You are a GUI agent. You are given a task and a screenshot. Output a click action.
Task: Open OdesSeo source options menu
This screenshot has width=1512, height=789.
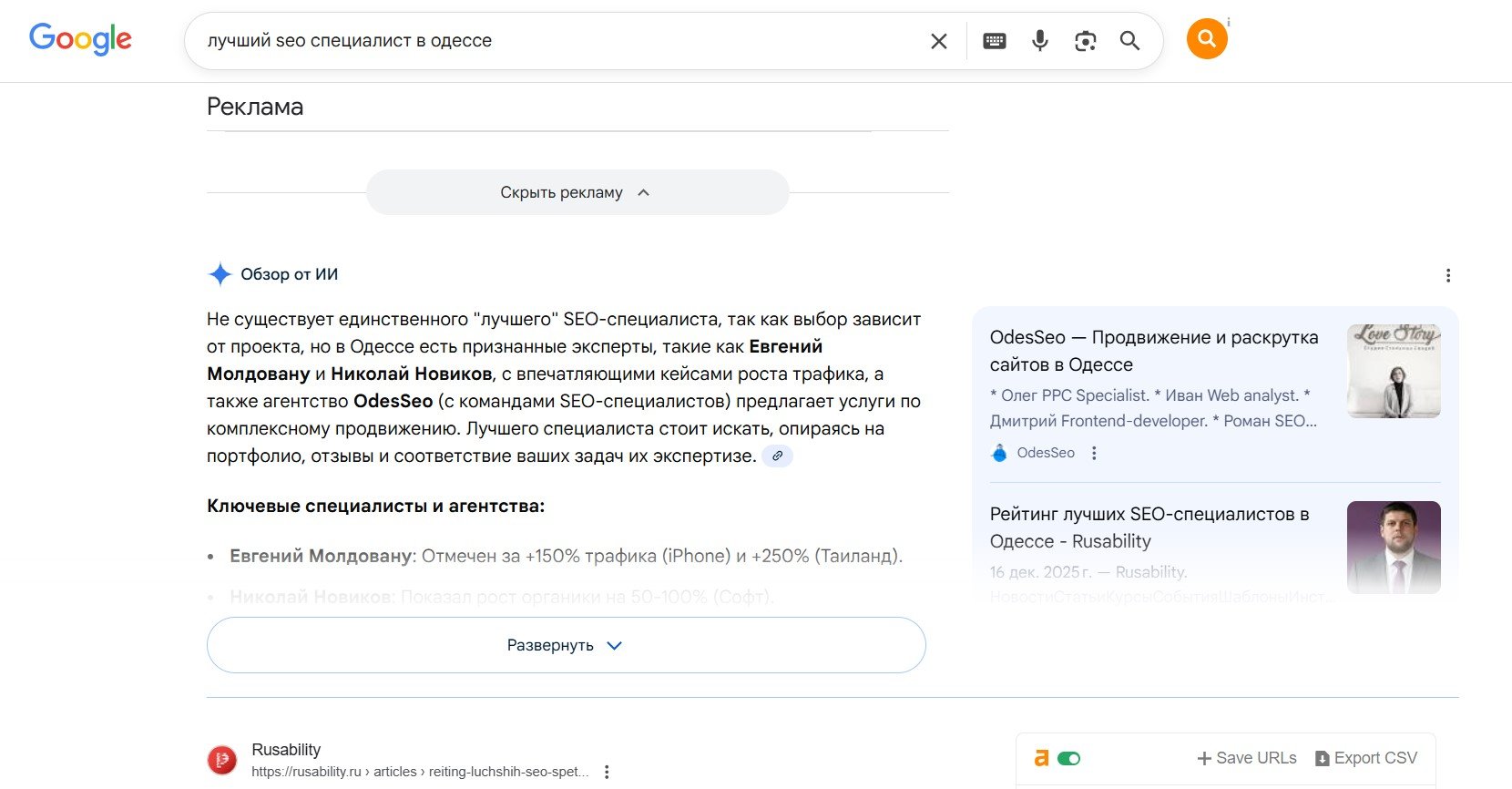click(1094, 453)
